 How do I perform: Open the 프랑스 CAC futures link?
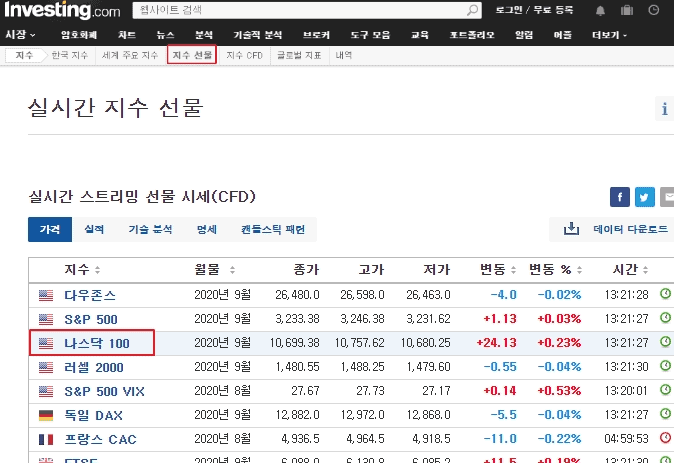point(100,439)
